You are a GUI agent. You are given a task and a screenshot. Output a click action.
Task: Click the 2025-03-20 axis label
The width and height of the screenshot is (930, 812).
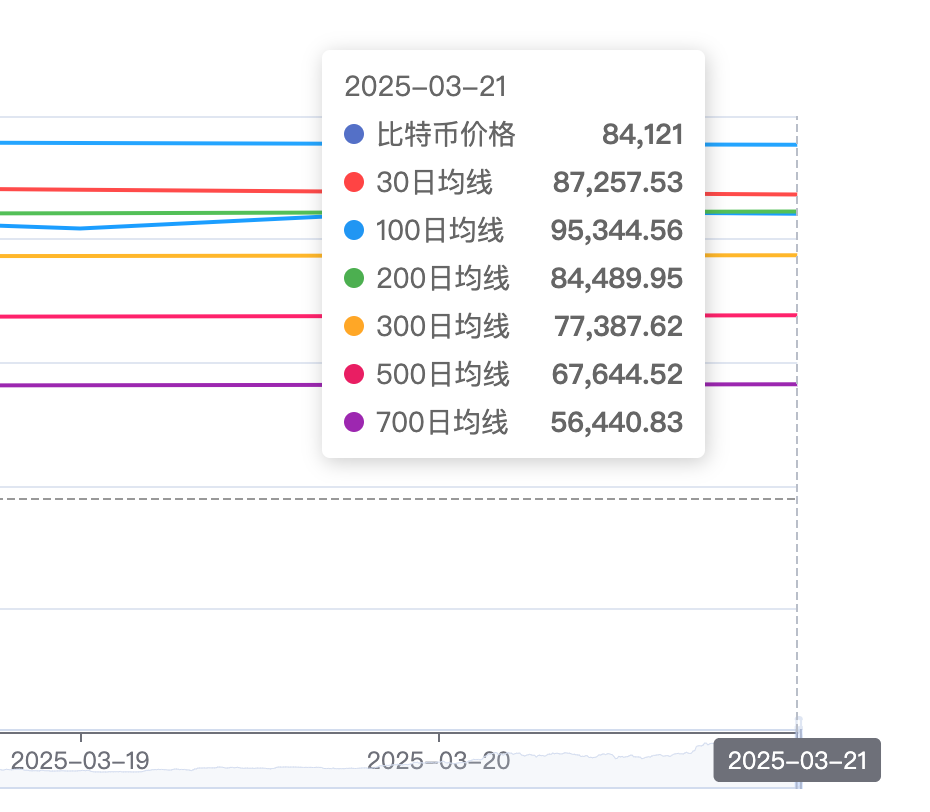pyautogui.click(x=438, y=761)
